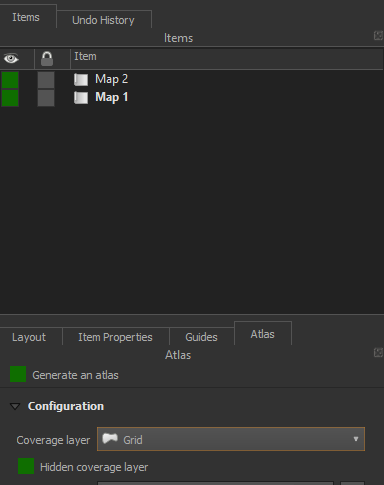Select Map 1 in items list

tap(112, 97)
